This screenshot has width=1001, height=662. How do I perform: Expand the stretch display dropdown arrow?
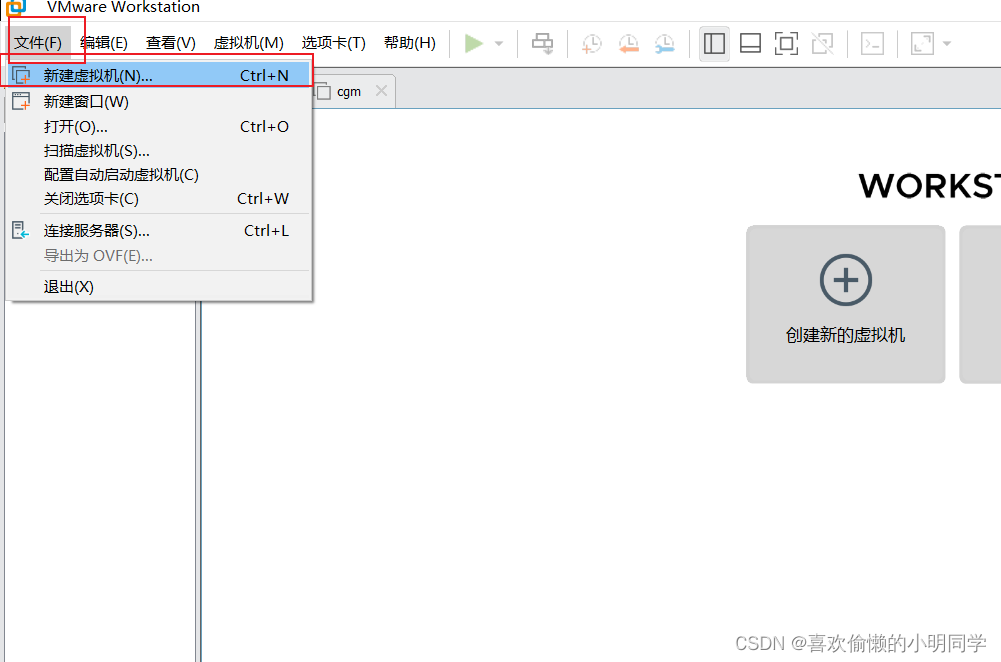(947, 44)
